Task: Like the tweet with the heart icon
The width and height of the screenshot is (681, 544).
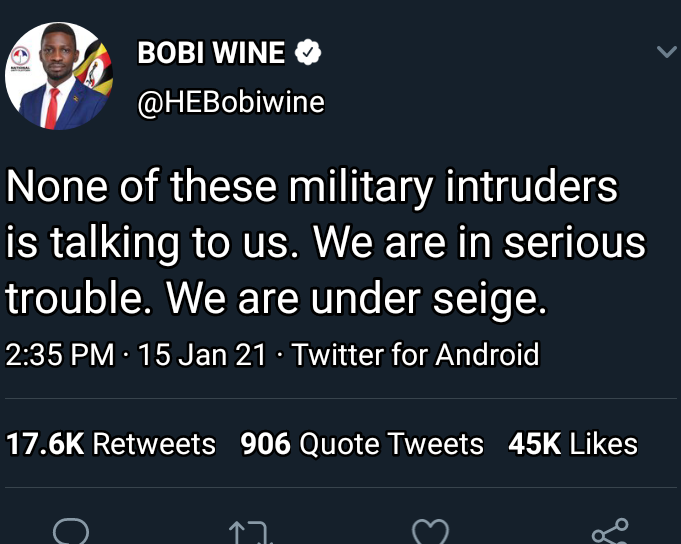Action: pyautogui.click(x=430, y=531)
